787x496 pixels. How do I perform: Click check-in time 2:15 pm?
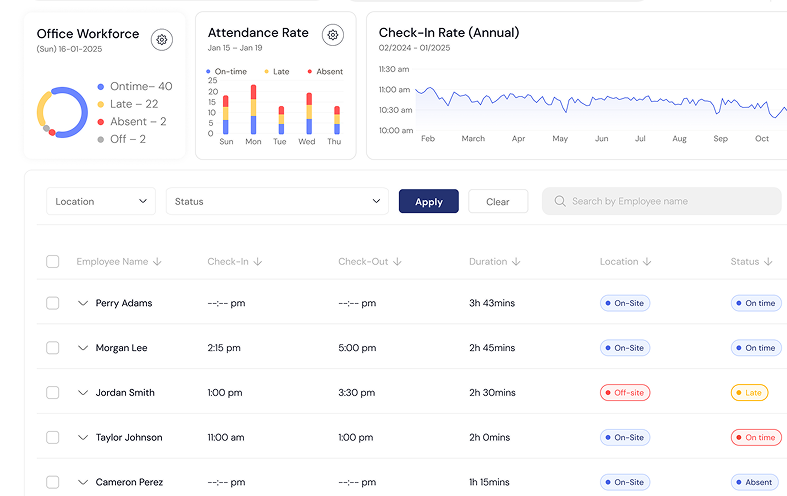224,348
